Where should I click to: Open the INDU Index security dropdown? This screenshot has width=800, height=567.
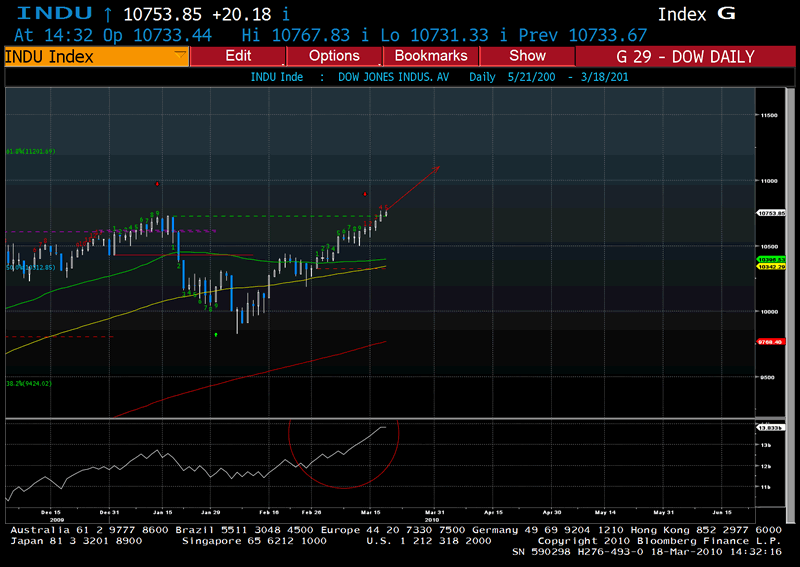(93, 56)
